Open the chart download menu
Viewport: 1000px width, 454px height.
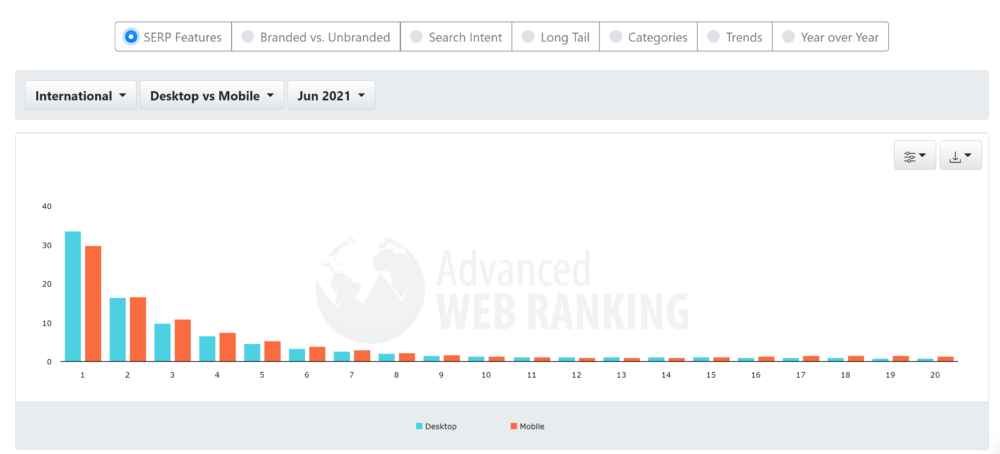pos(960,156)
